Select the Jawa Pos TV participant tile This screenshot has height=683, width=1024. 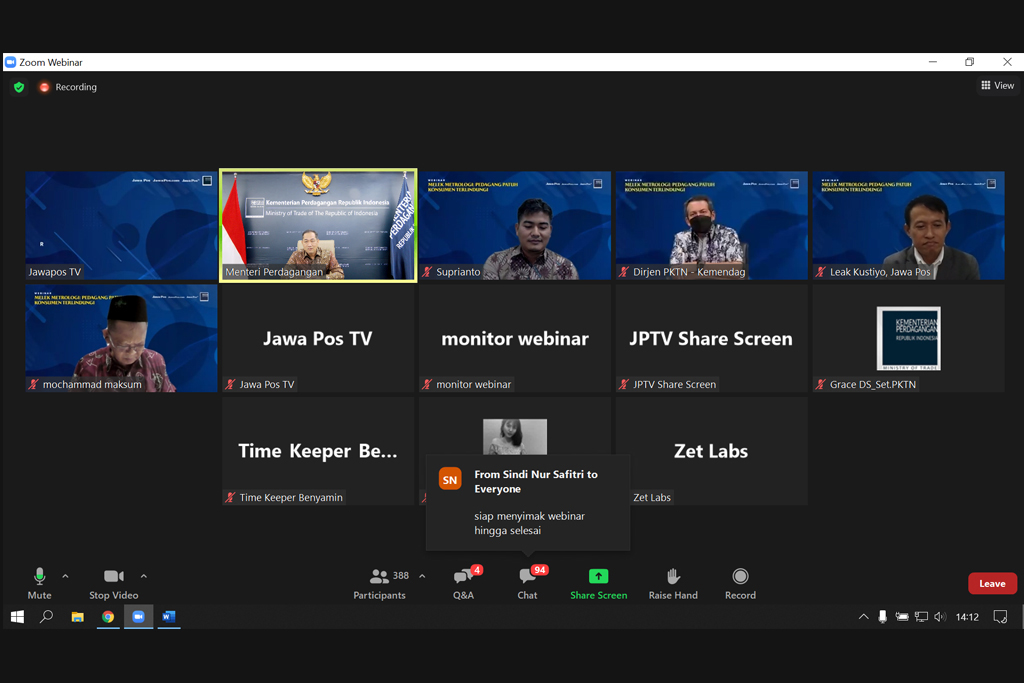pyautogui.click(x=318, y=338)
